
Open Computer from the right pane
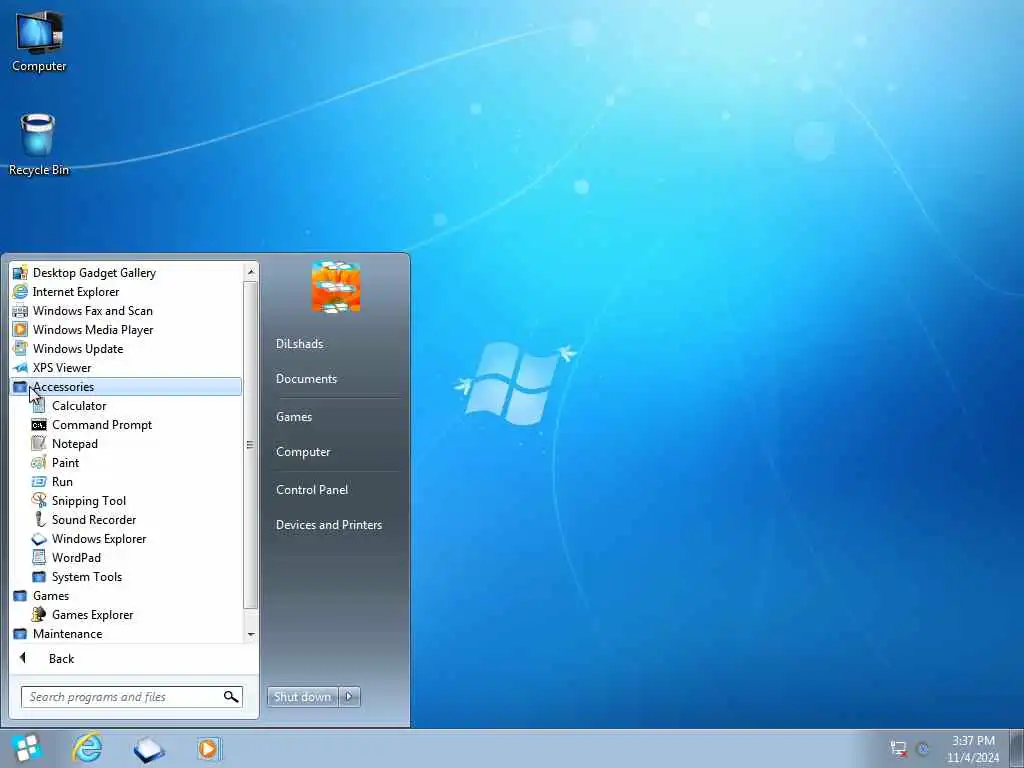303,452
